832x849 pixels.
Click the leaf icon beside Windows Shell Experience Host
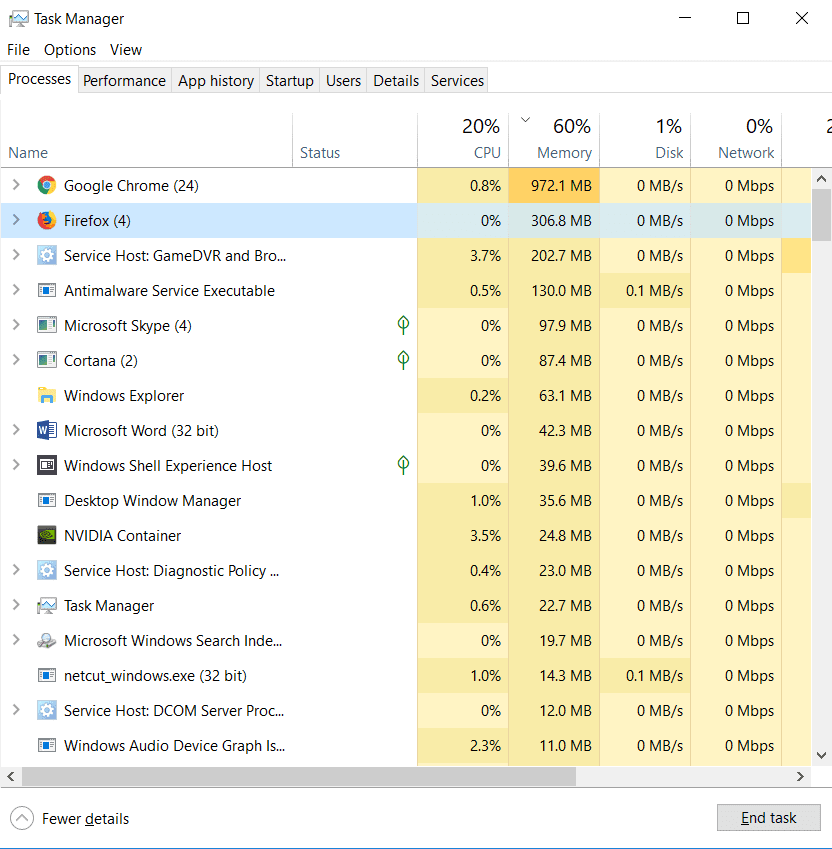coord(403,465)
